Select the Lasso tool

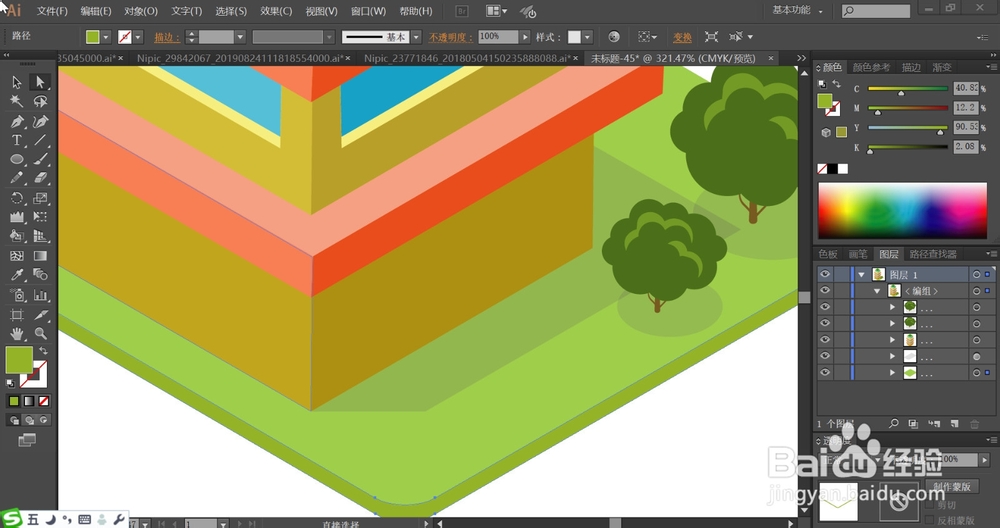pyautogui.click(x=40, y=101)
